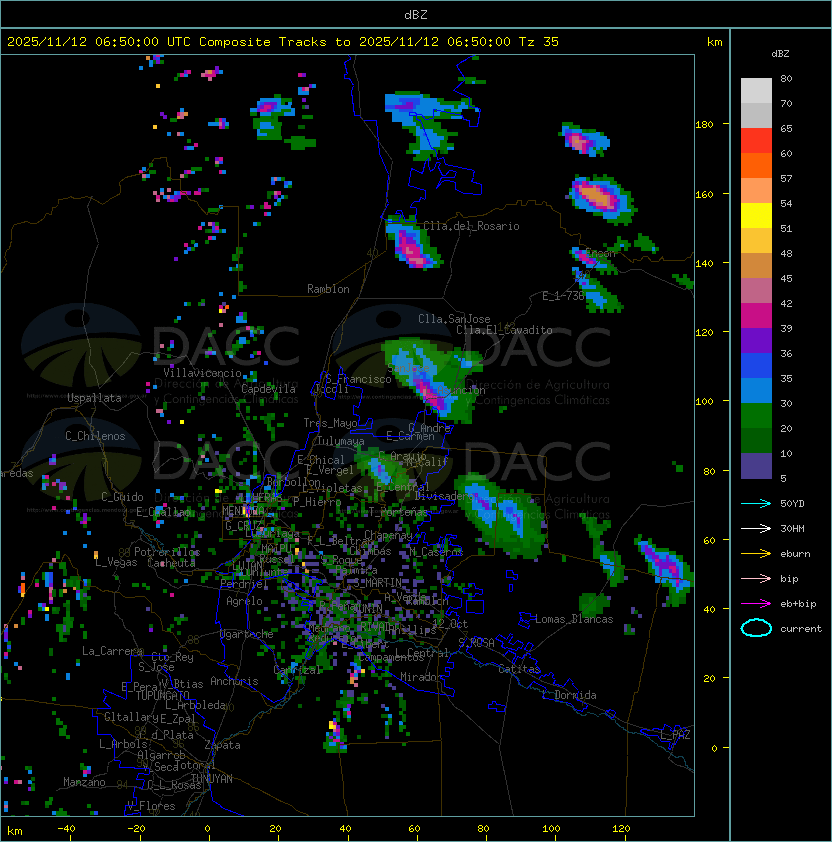
Task: Pick the bright green swatch in dBZ scale
Action: tap(756, 416)
